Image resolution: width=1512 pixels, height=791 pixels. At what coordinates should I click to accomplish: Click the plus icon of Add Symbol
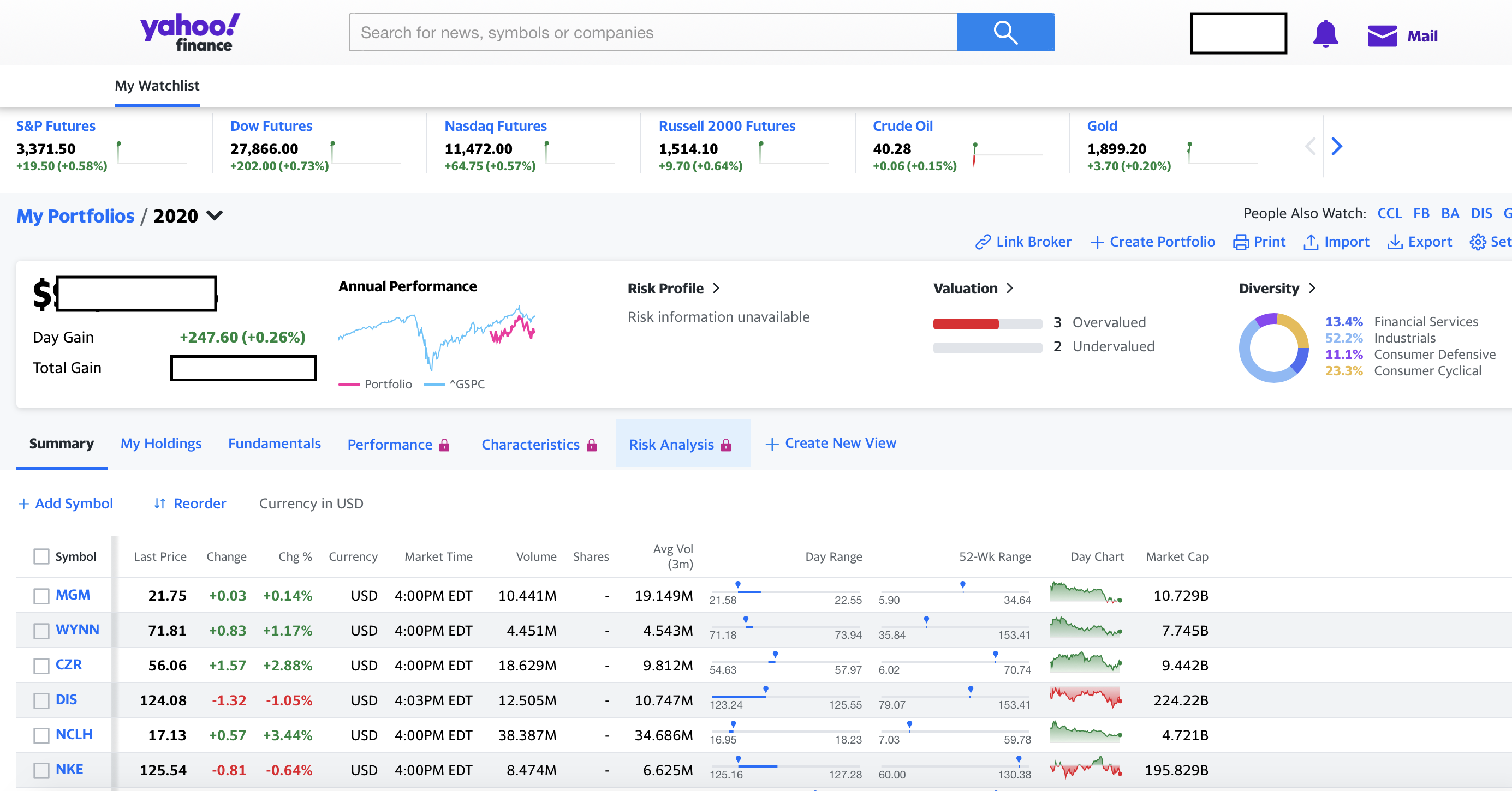(x=23, y=504)
